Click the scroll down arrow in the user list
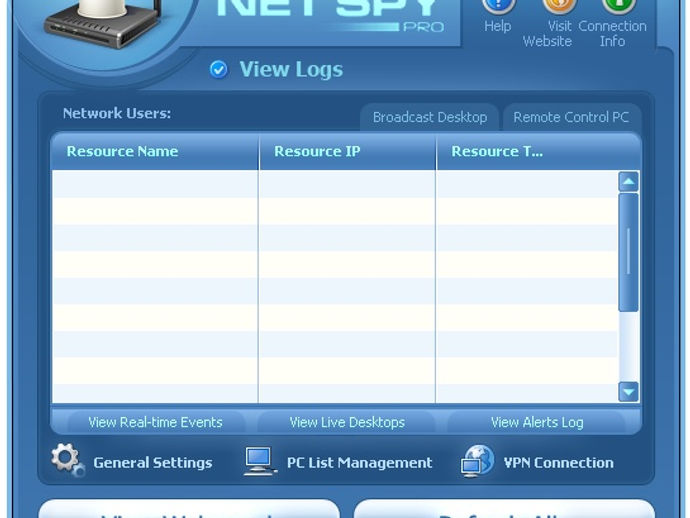690x518 pixels. coord(628,391)
